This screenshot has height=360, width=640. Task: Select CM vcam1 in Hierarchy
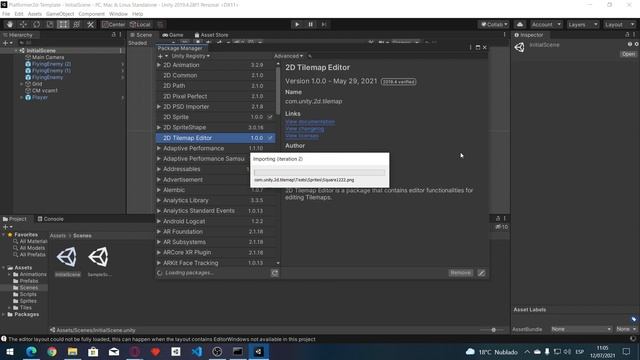coord(44,91)
